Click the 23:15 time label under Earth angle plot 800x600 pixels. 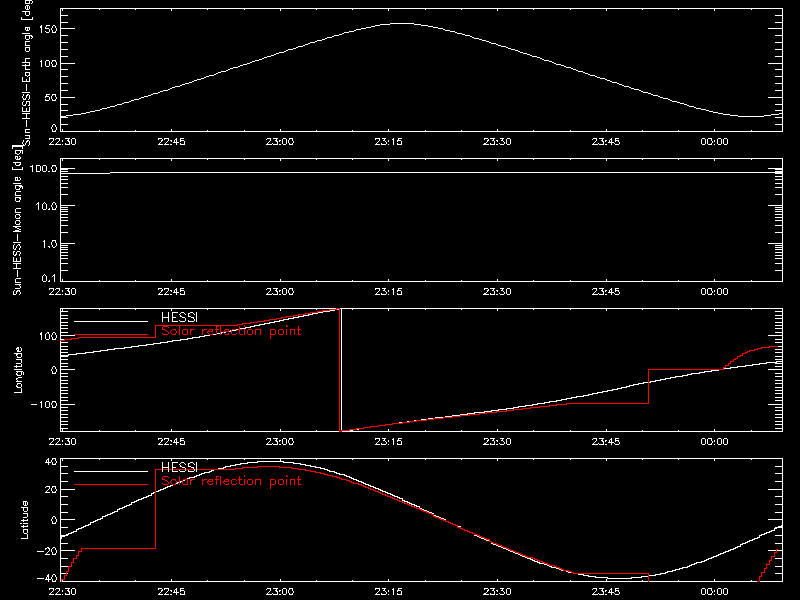point(388,142)
